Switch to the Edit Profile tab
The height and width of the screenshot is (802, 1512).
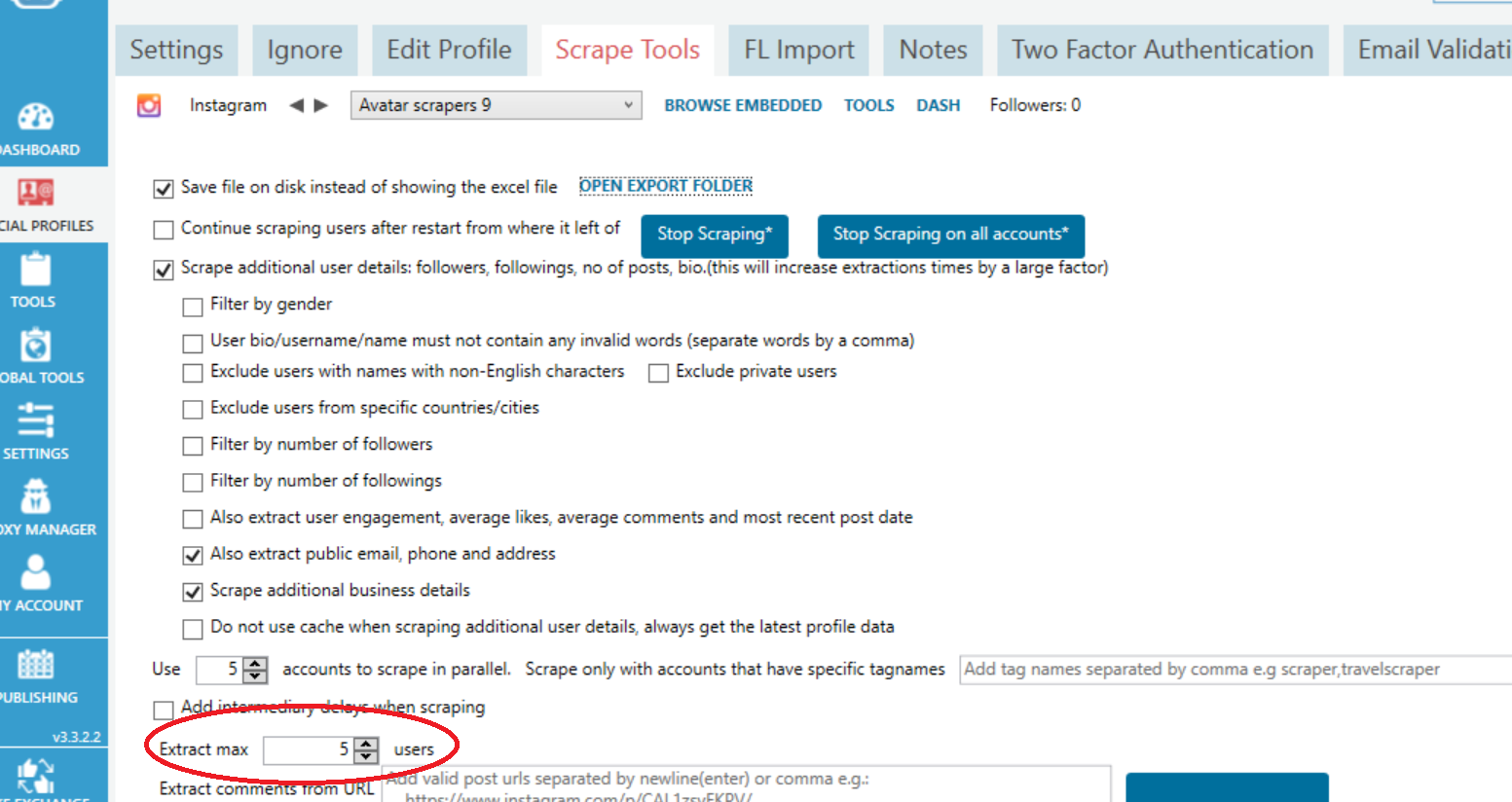[449, 50]
